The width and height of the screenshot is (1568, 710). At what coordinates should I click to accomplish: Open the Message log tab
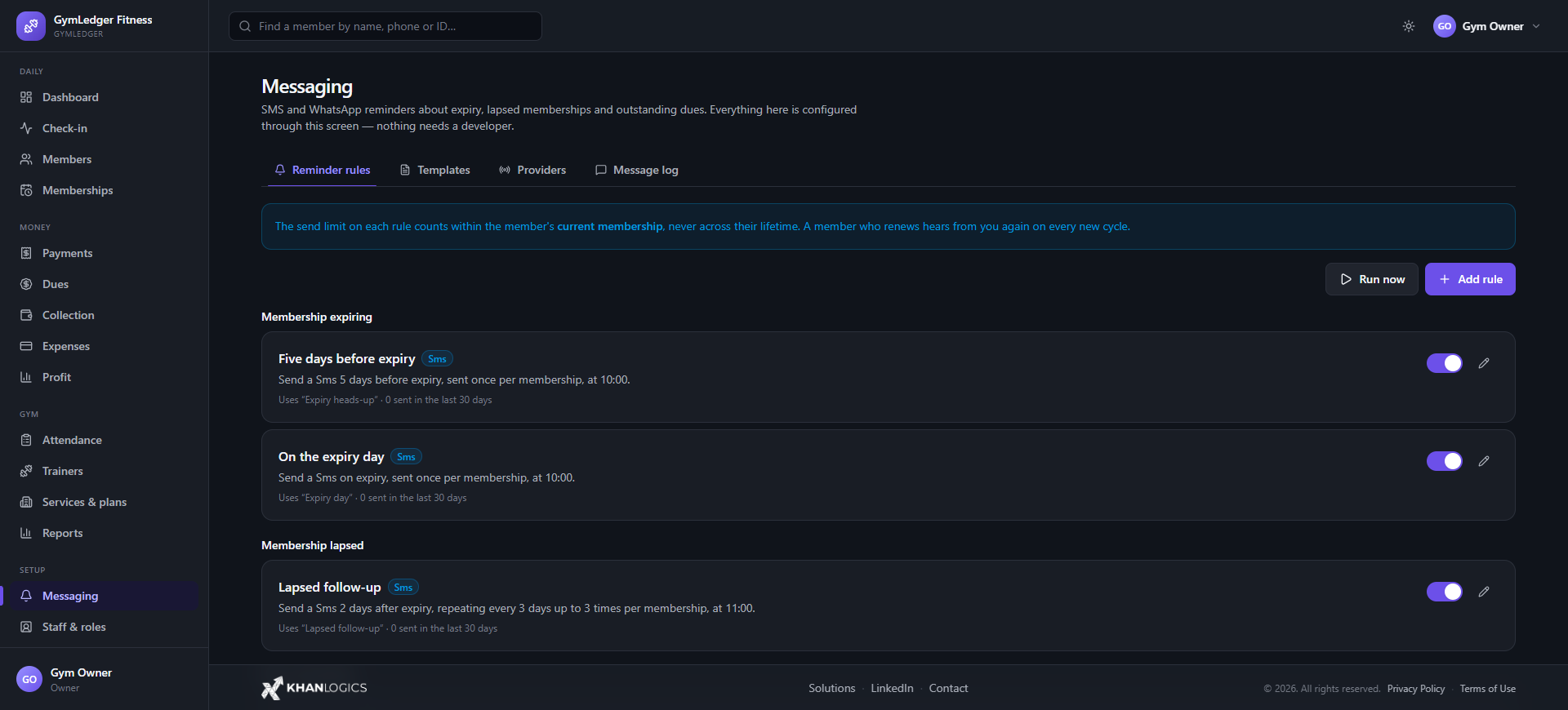(x=637, y=170)
